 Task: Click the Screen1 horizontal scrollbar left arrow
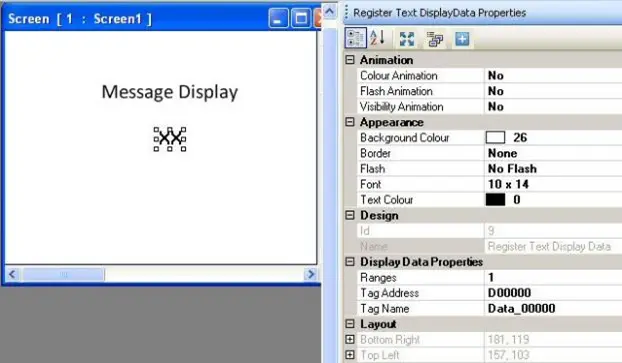(x=12, y=274)
